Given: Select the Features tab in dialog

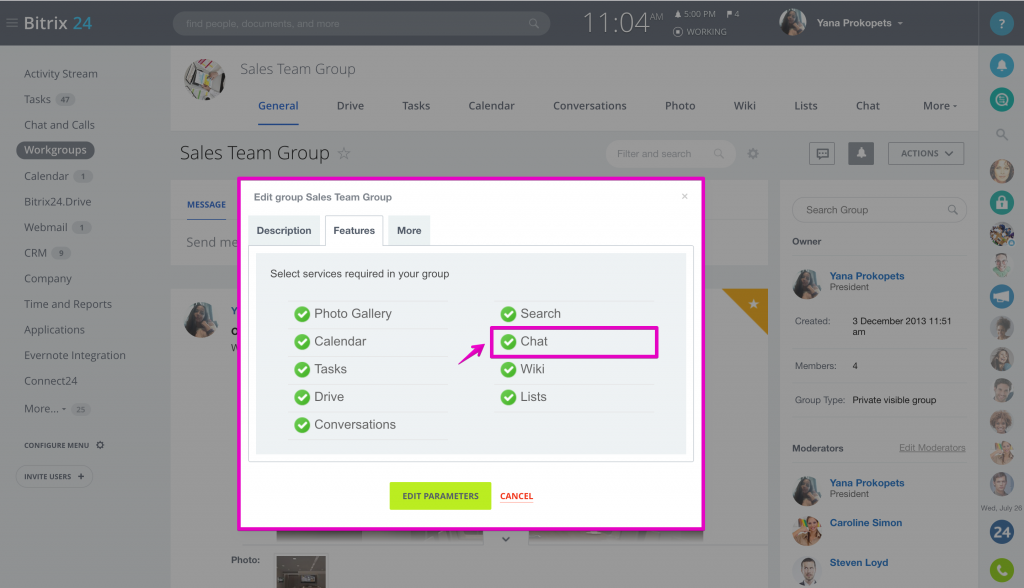Looking at the screenshot, I should point(354,231).
